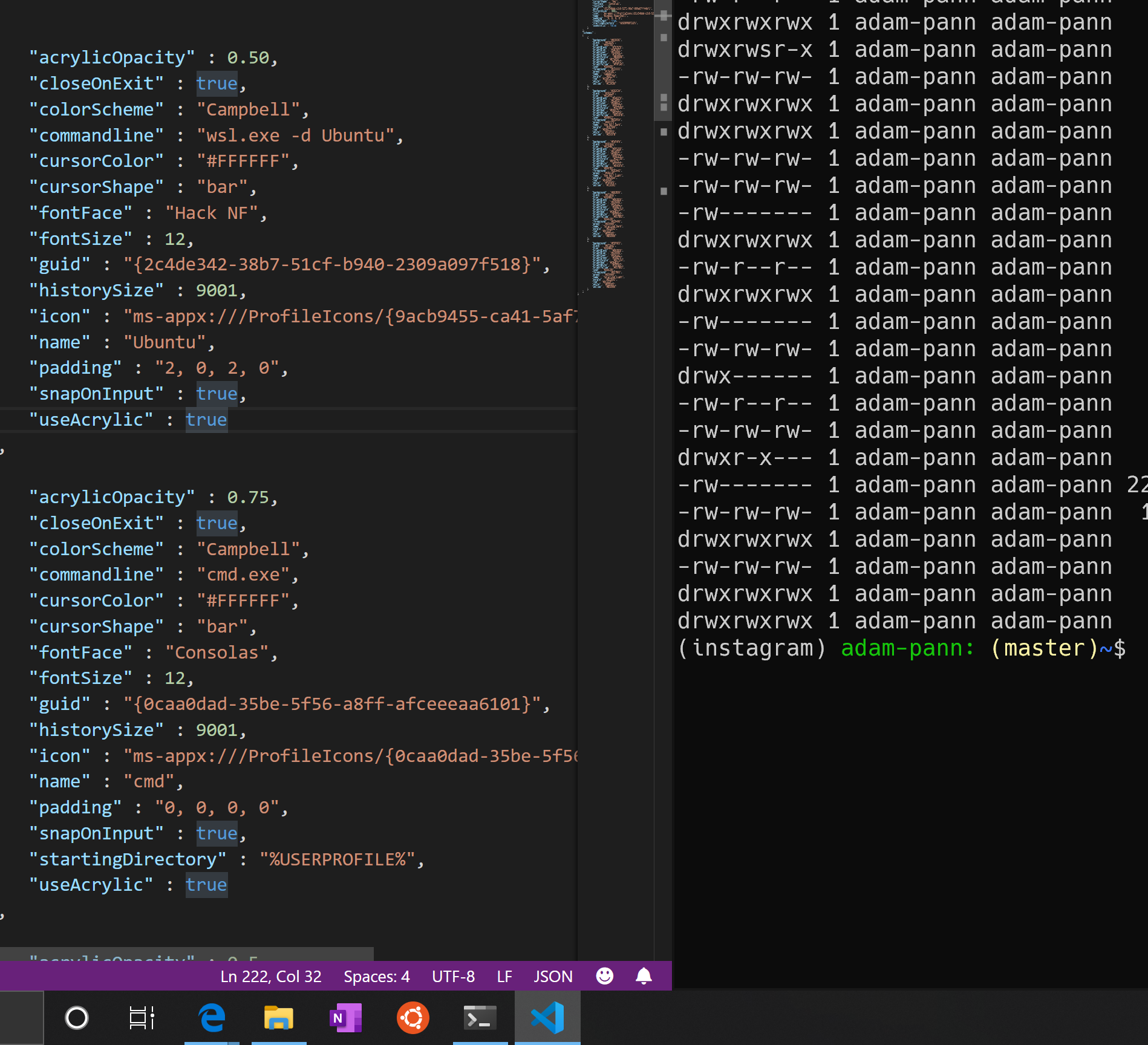Viewport: 1148px width, 1045px height.
Task: Select the highlighted true value of useAcrylic
Action: click(x=206, y=419)
